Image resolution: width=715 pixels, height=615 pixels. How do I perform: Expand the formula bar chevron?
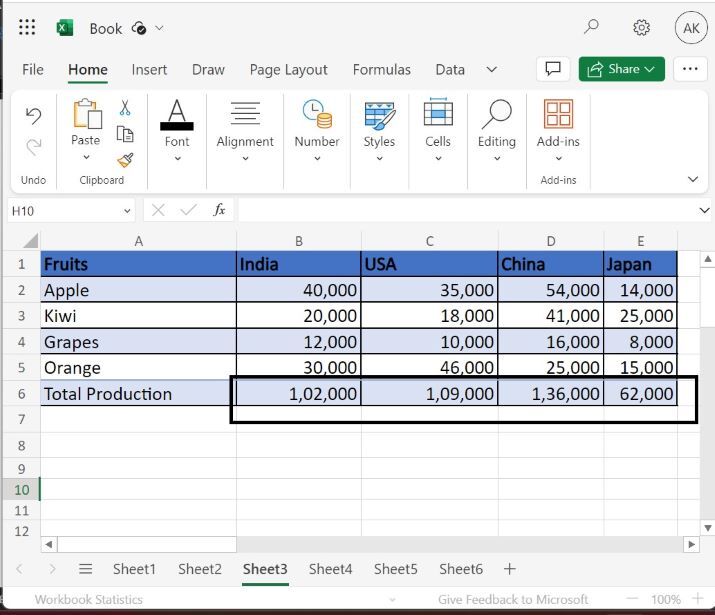[704, 211]
